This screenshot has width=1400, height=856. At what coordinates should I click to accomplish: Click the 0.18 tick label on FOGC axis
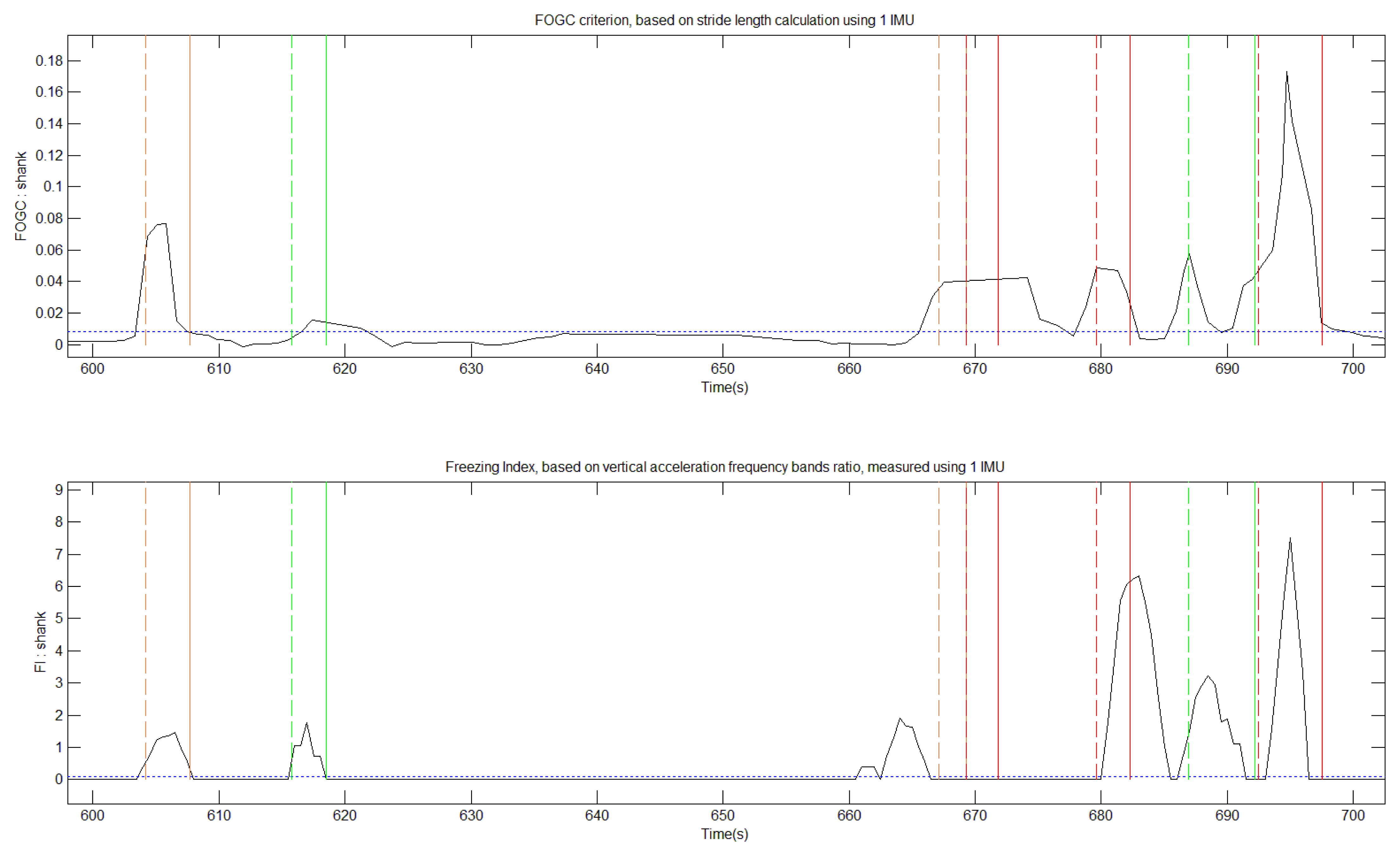coord(49,61)
